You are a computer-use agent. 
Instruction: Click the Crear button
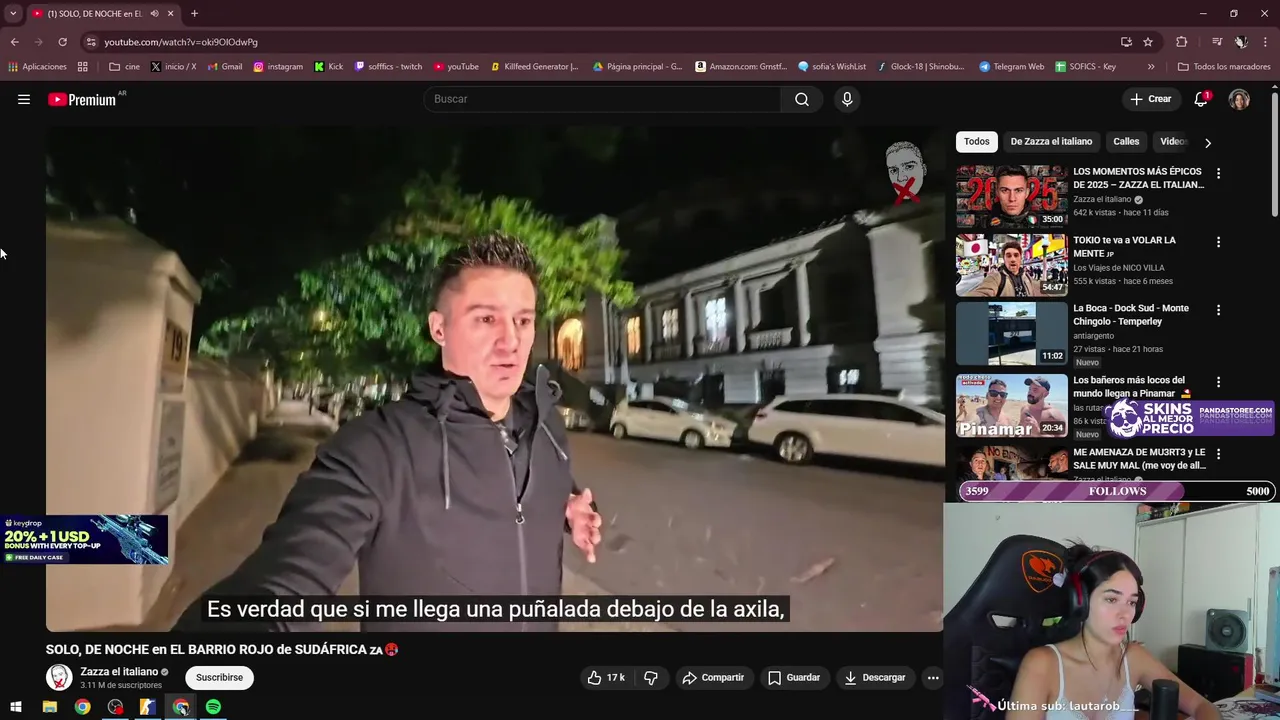coord(1151,99)
